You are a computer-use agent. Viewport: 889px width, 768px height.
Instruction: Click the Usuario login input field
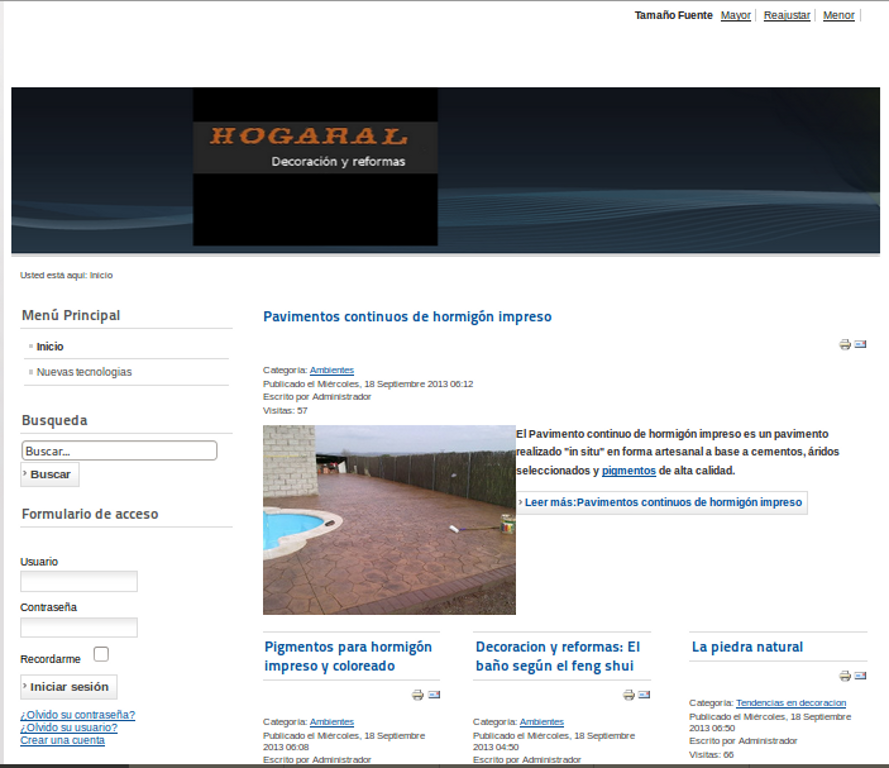(x=78, y=580)
